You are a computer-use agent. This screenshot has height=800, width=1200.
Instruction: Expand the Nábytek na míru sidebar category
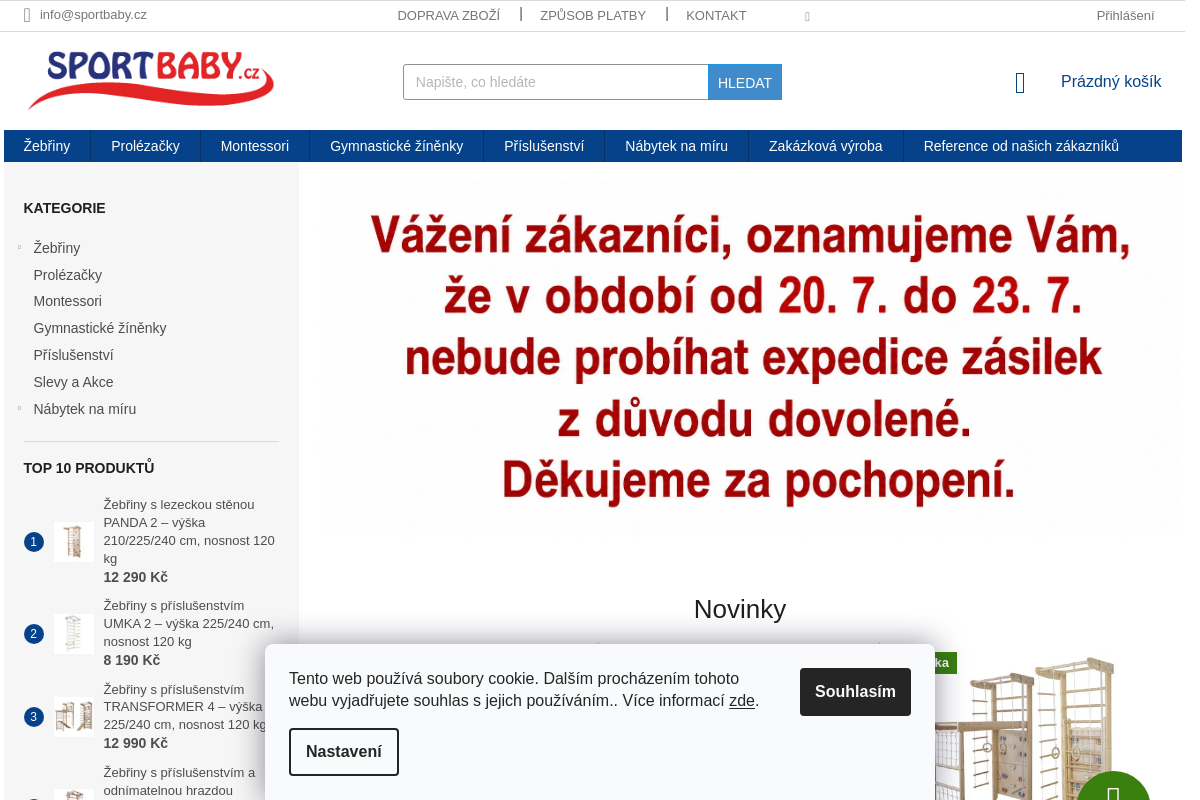coord(19,408)
